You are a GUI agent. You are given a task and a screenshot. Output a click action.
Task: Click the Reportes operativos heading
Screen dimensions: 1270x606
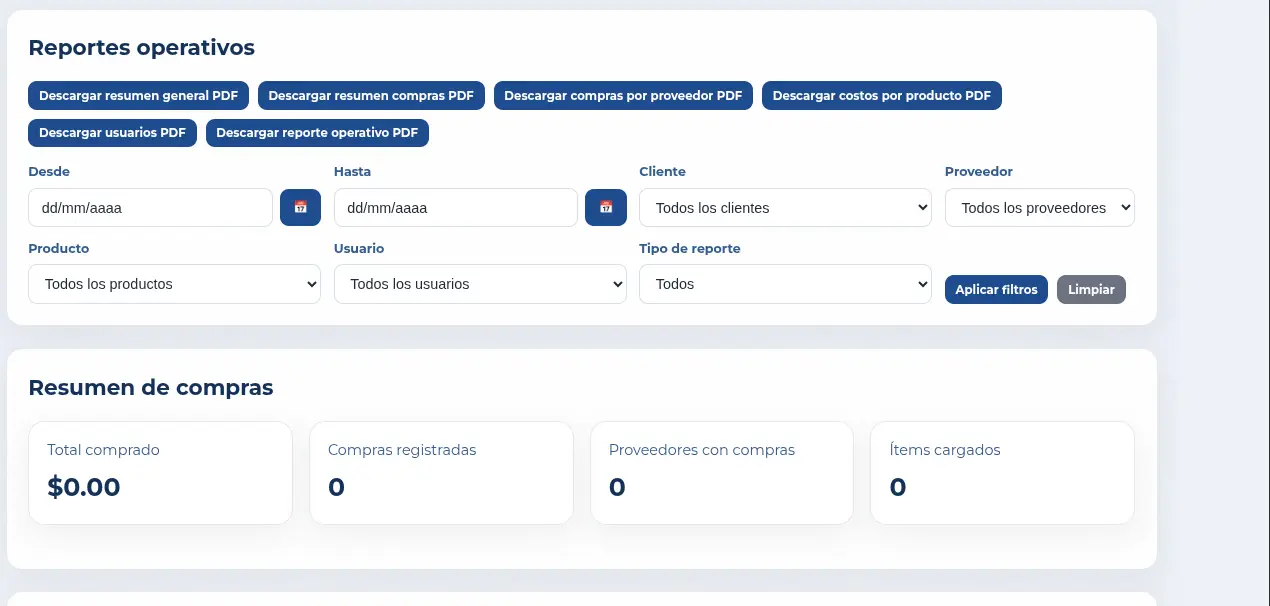pos(141,47)
